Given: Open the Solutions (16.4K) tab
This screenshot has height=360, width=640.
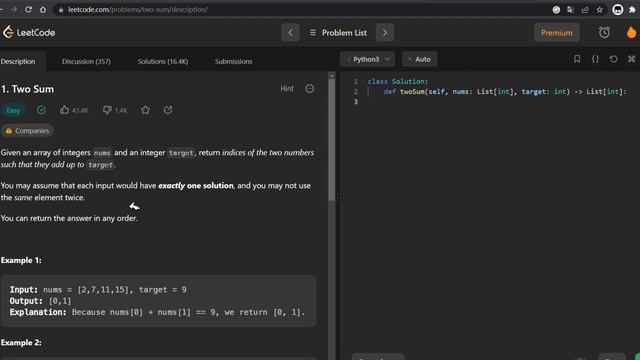Looking at the screenshot, I should point(163,61).
